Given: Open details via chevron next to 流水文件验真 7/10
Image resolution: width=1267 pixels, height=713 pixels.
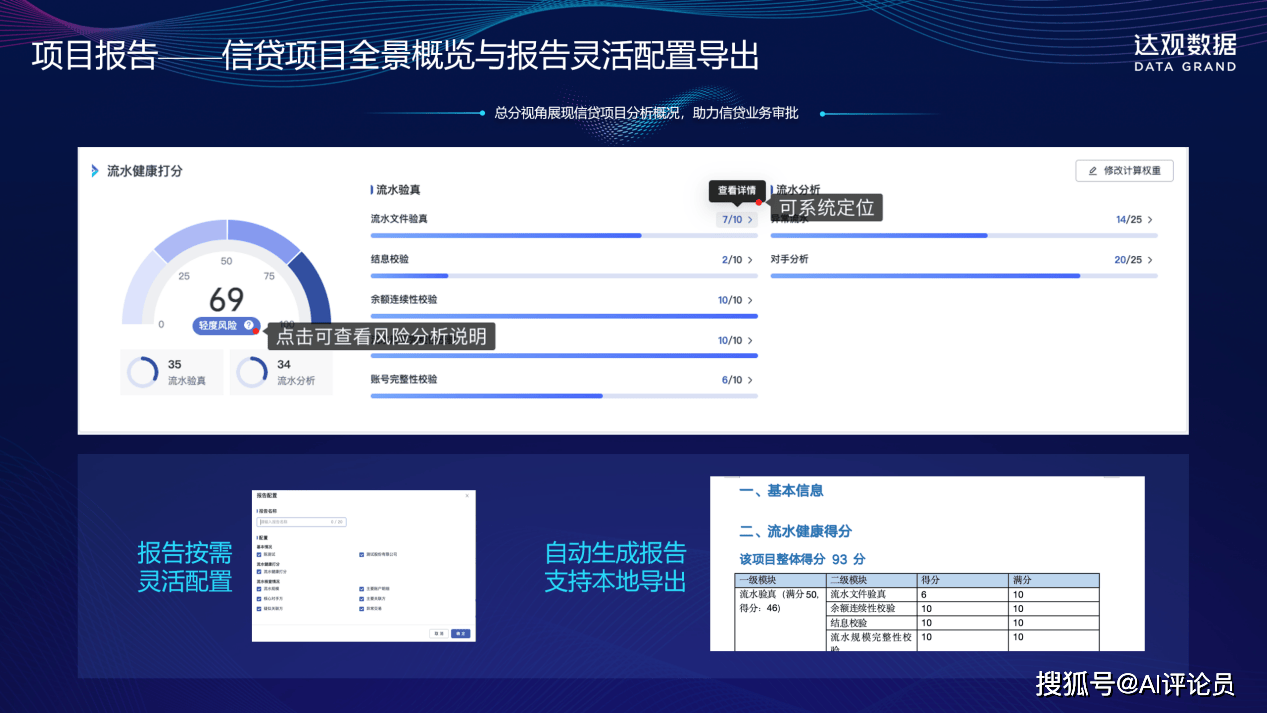Looking at the screenshot, I should 751,219.
